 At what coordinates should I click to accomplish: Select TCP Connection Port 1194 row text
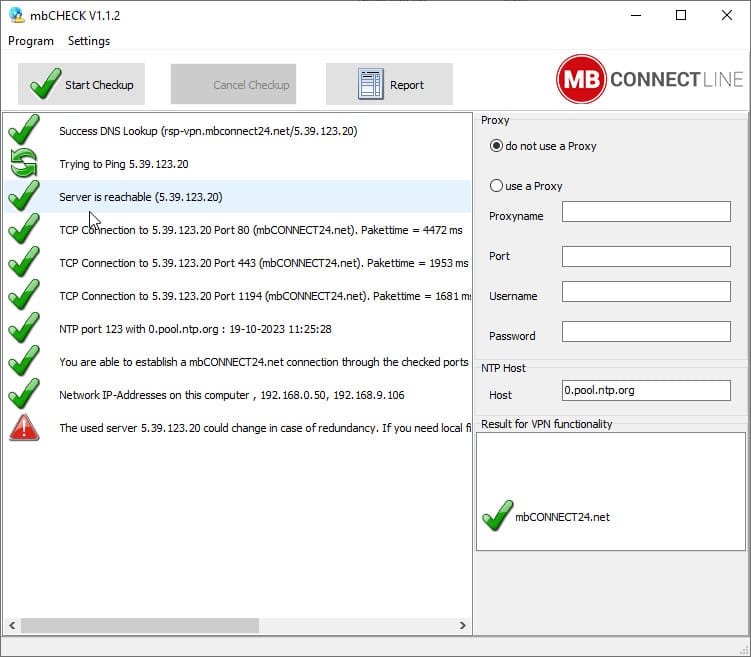265,296
